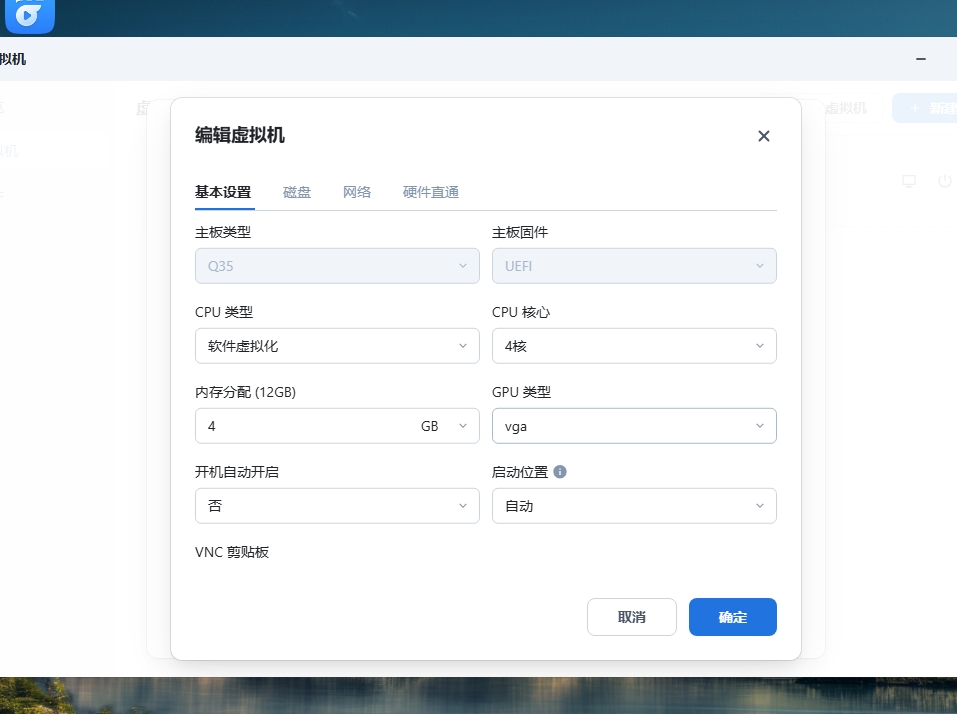
Task: Expand the 开机自动开启 dropdown
Action: 337,506
